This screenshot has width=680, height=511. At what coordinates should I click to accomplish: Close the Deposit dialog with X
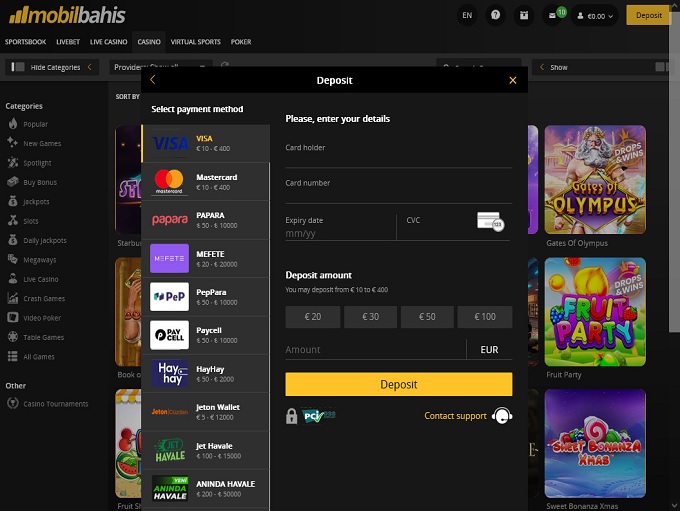(x=513, y=80)
